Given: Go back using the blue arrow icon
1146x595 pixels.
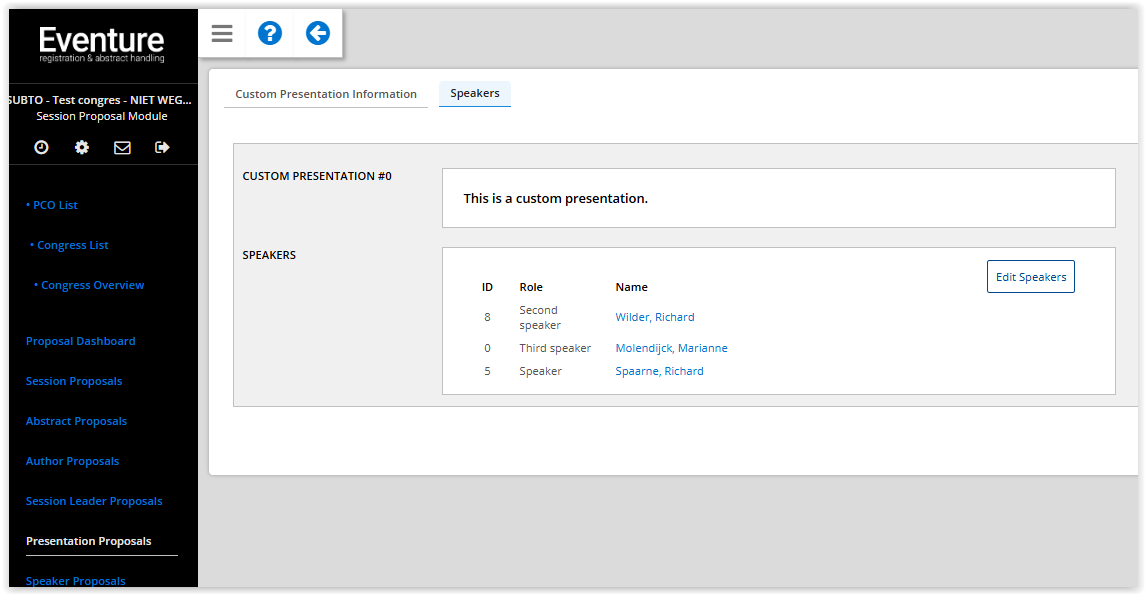Looking at the screenshot, I should coord(318,33).
